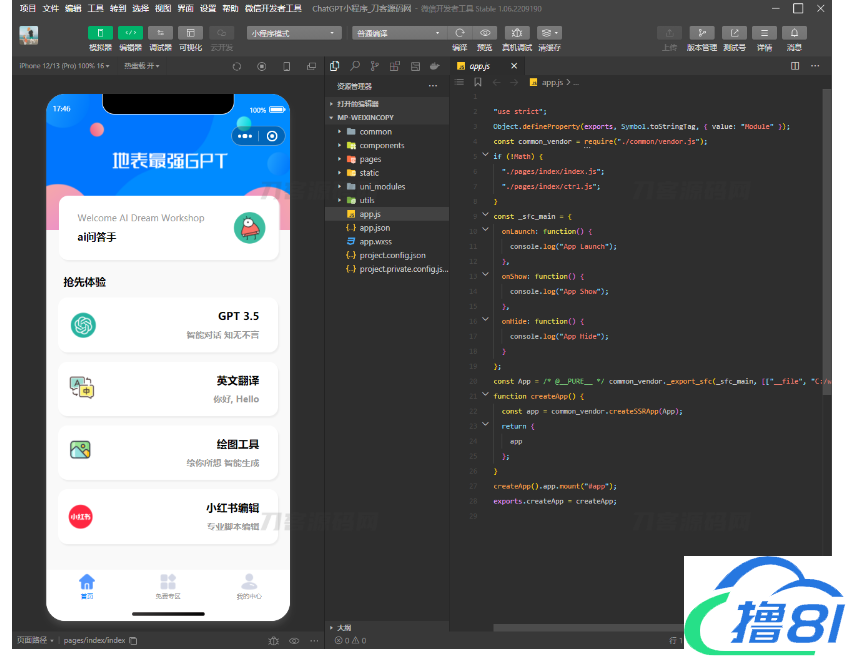This screenshot has width=846, height=656.
Task: Click the user avatar in the toolbar
Action: (29, 35)
